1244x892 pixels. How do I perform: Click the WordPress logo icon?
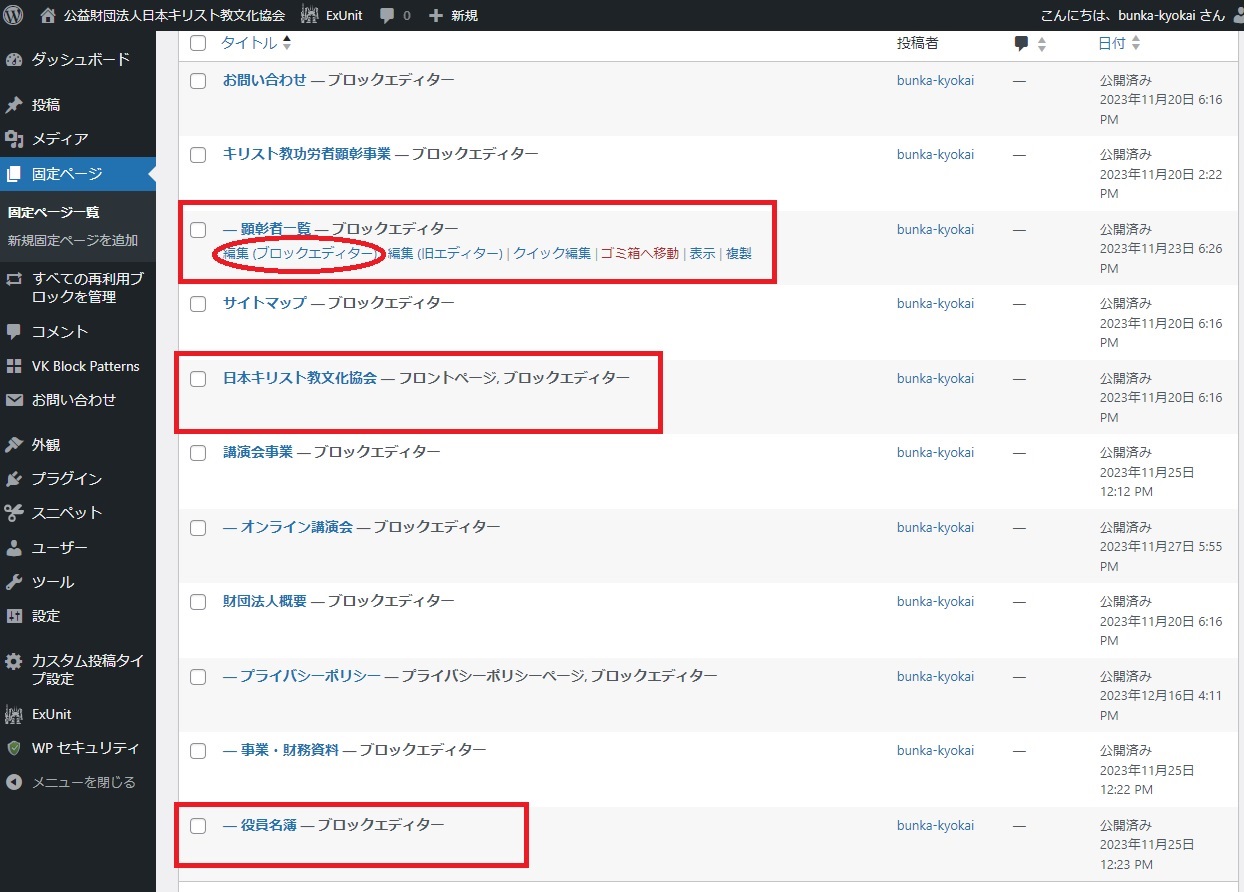(x=14, y=15)
